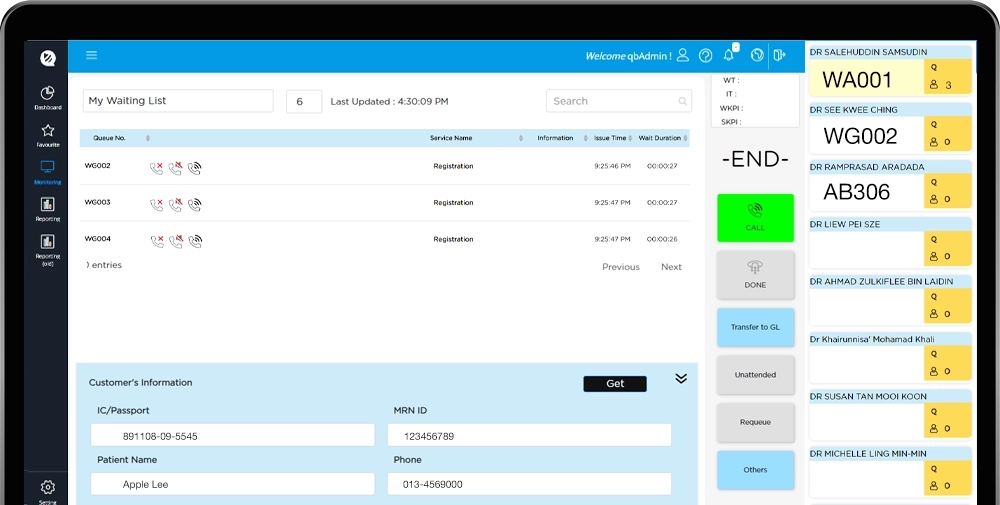Sort by Queue No. column

click(x=110, y=138)
